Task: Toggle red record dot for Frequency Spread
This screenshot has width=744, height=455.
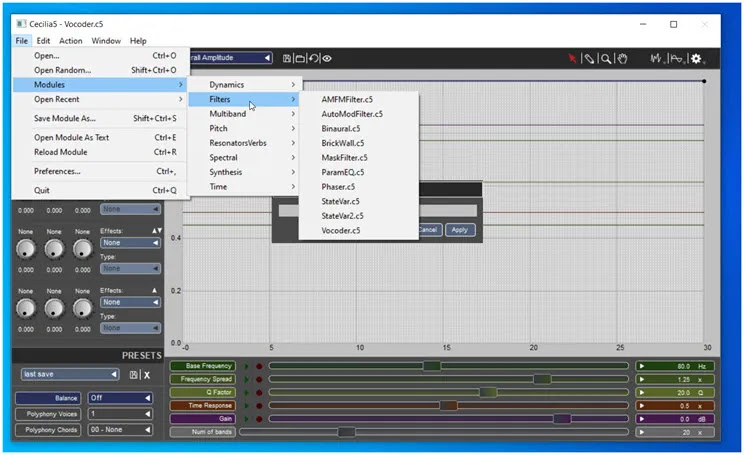Action: click(x=259, y=380)
